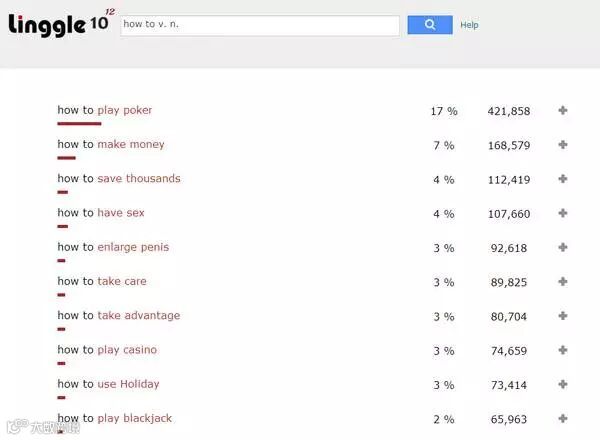Click the red frequency bar under "play poker"

79,124
